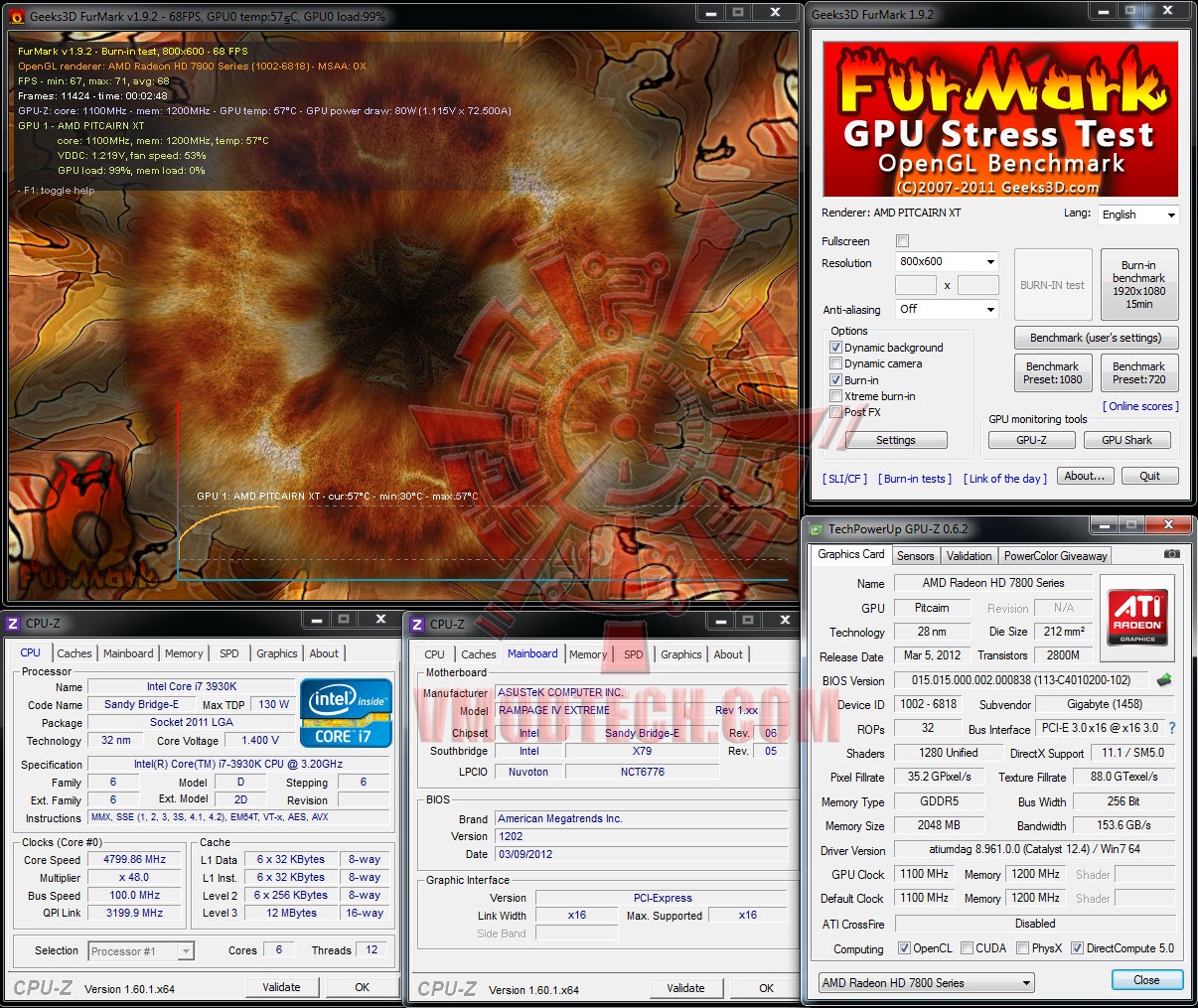The width and height of the screenshot is (1198, 1008).
Task: Switch to Caches tab in left CPU-Z
Action: pos(75,653)
